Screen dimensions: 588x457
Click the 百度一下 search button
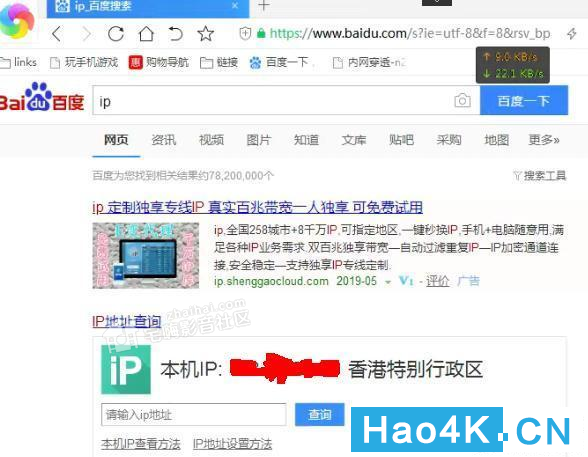coord(524,100)
